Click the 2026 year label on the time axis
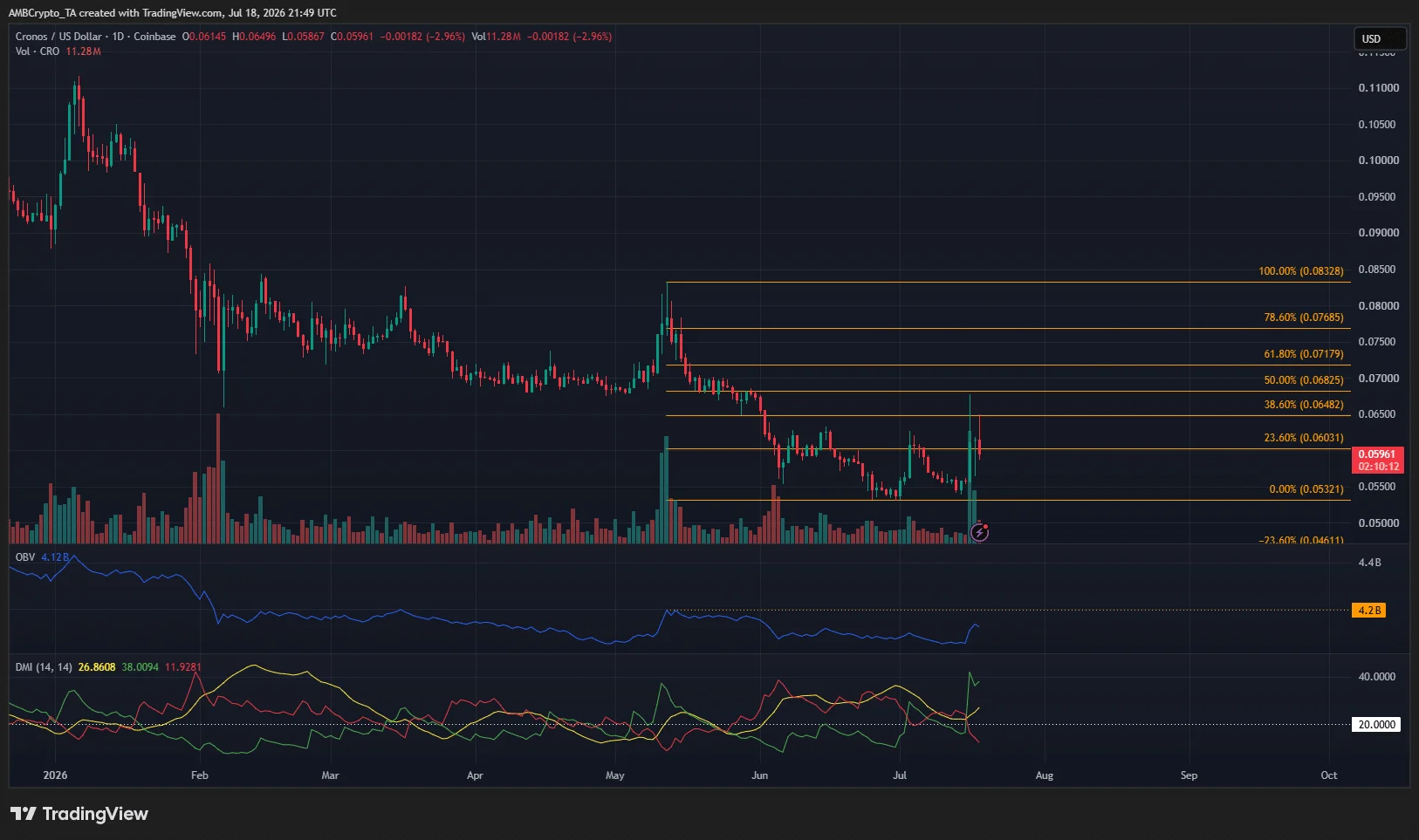This screenshot has height=840, width=1419. coord(55,775)
